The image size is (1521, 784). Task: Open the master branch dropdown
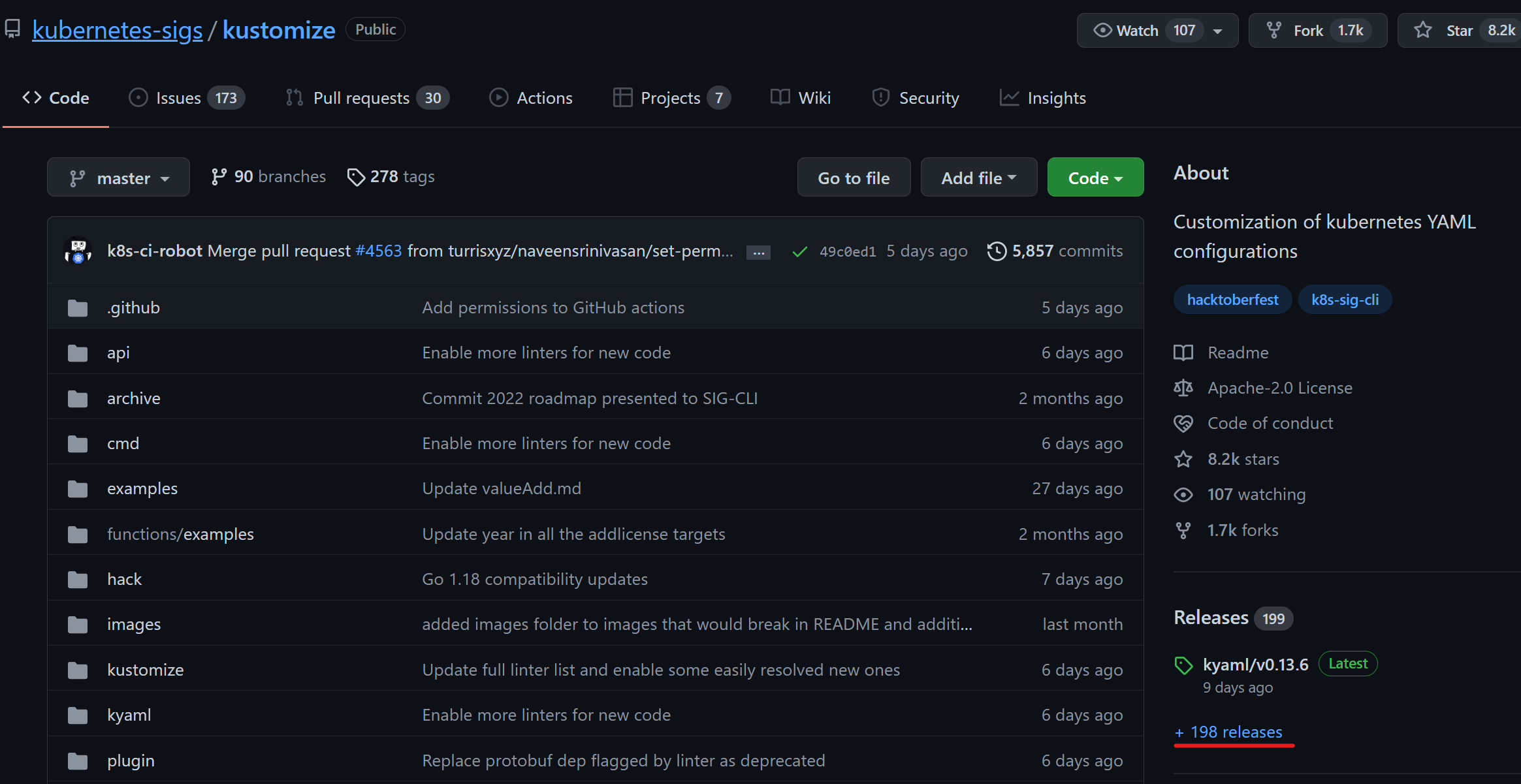pyautogui.click(x=118, y=178)
